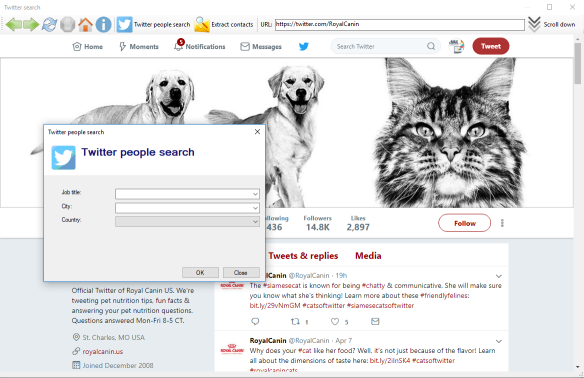Click the red Tweet button
The width and height of the screenshot is (584, 378).
[x=491, y=46]
